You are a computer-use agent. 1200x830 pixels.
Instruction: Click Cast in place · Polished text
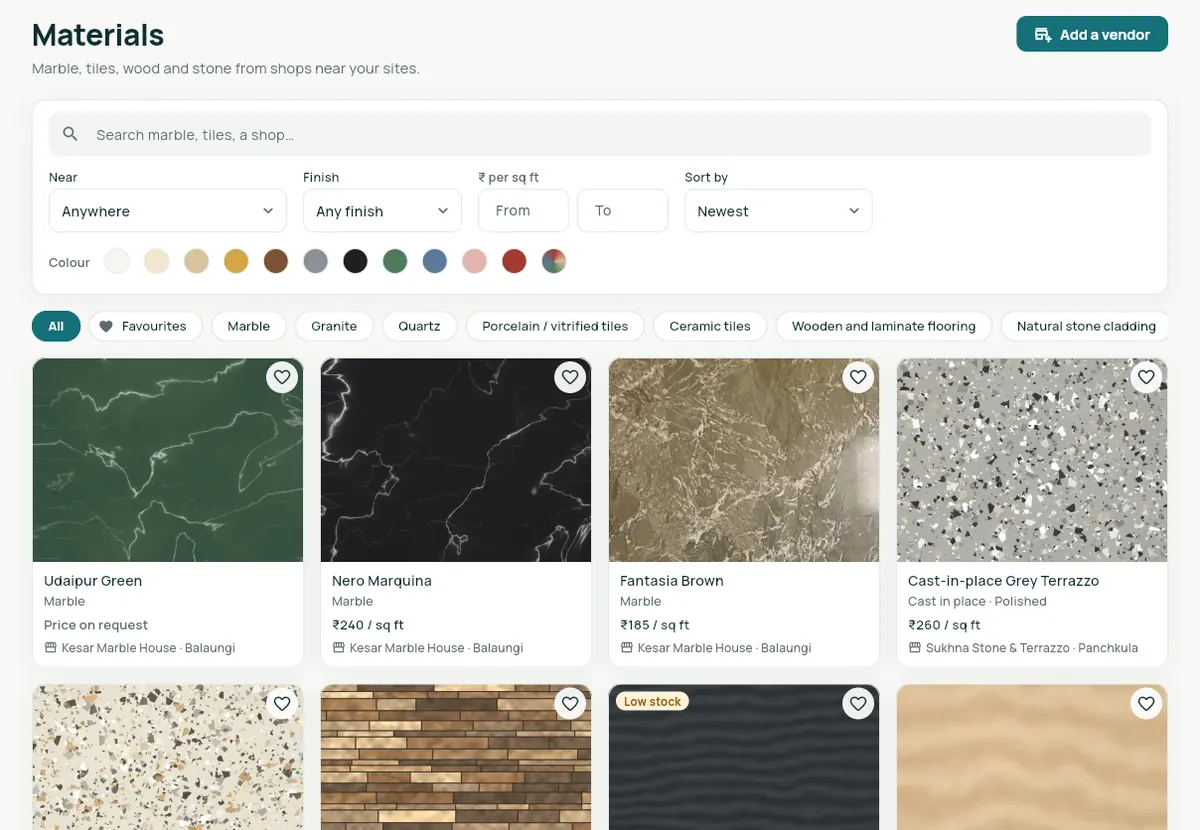977,602
